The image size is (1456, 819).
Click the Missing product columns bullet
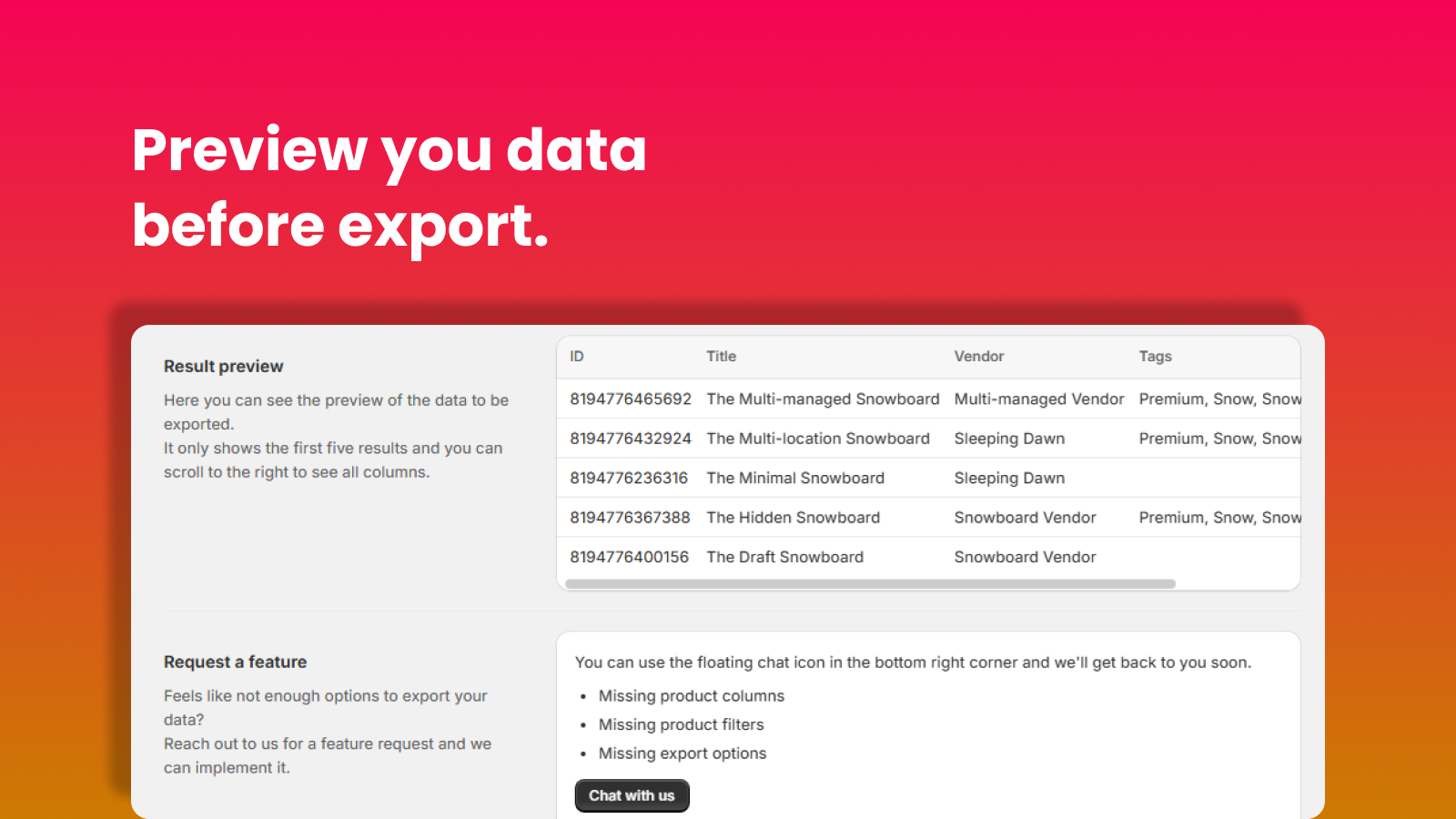coord(692,696)
